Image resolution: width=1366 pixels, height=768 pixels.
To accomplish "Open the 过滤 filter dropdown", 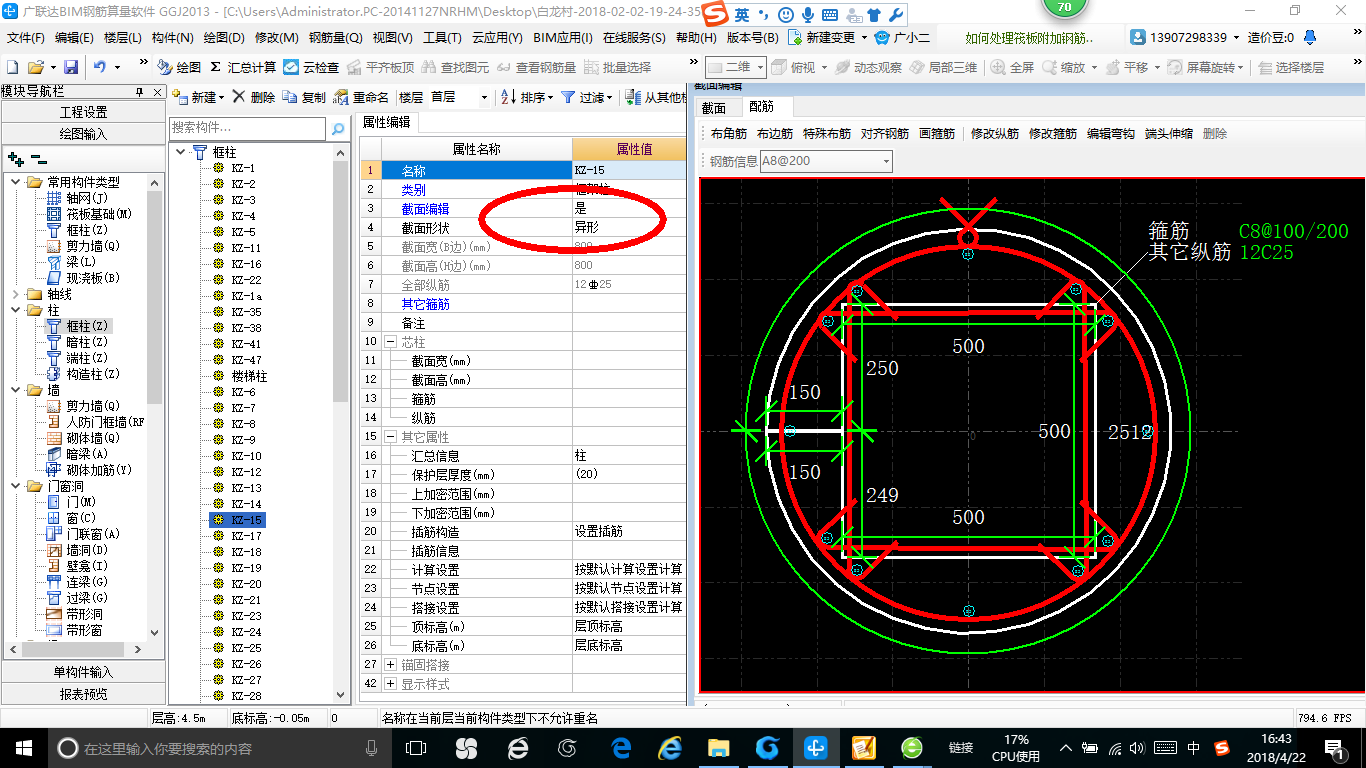I will (587, 97).
